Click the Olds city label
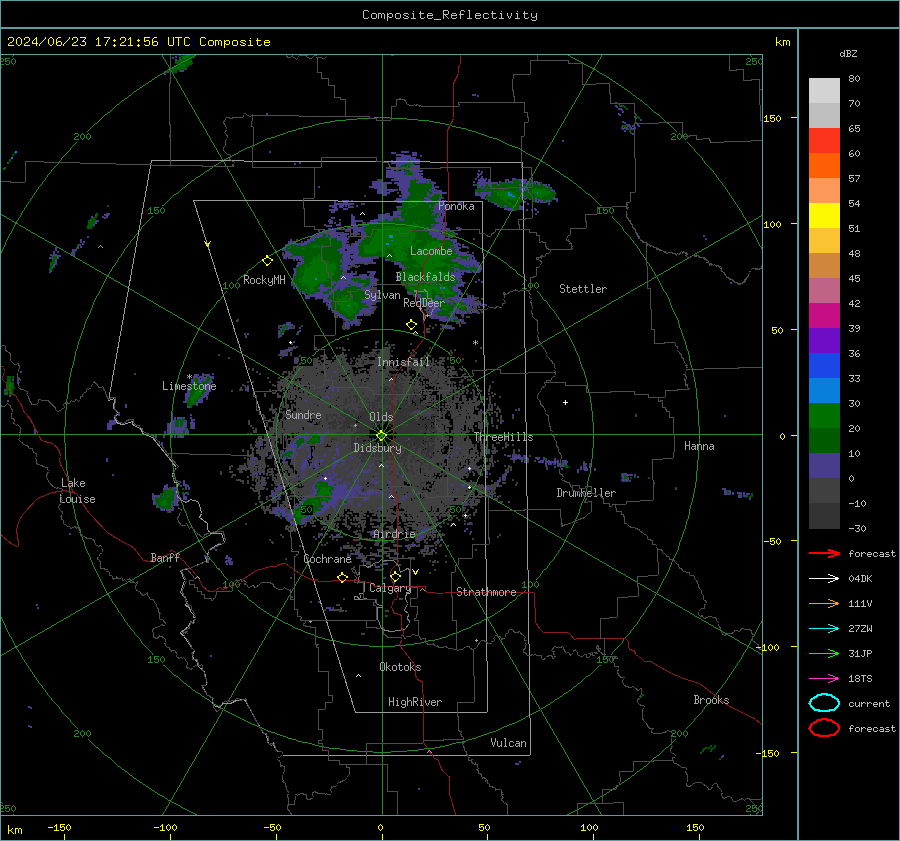This screenshot has width=900, height=841. pyautogui.click(x=381, y=417)
